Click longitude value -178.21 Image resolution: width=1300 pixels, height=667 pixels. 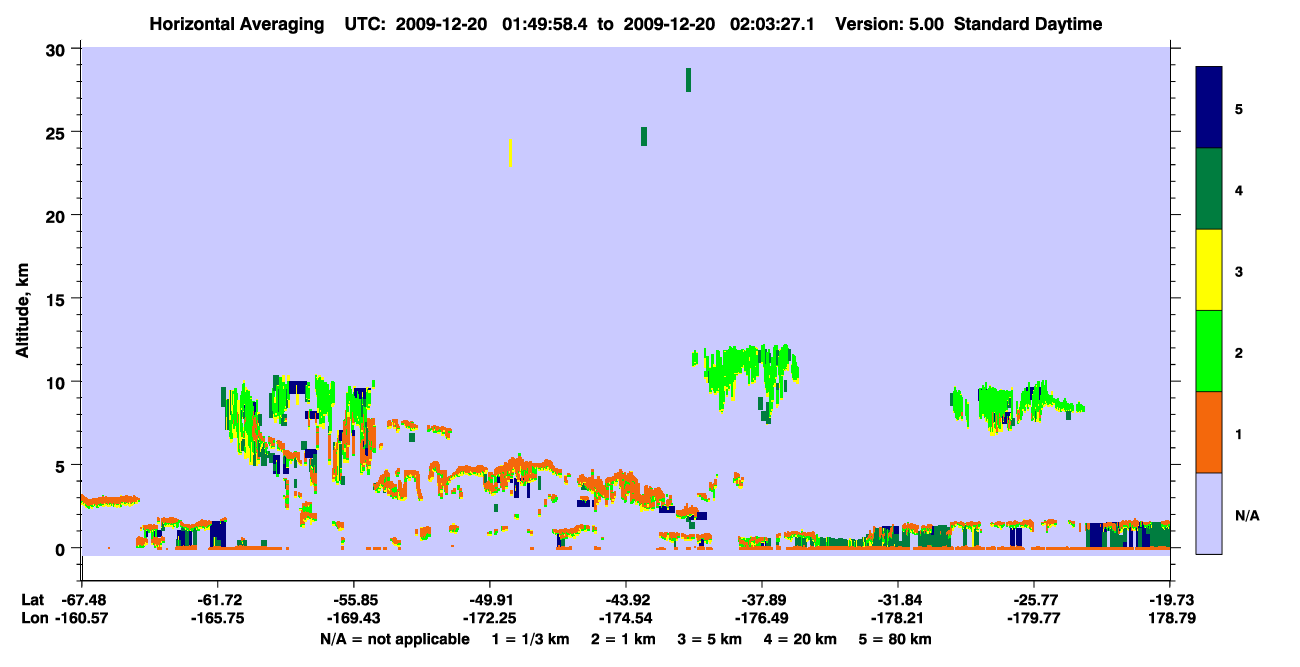(x=898, y=618)
